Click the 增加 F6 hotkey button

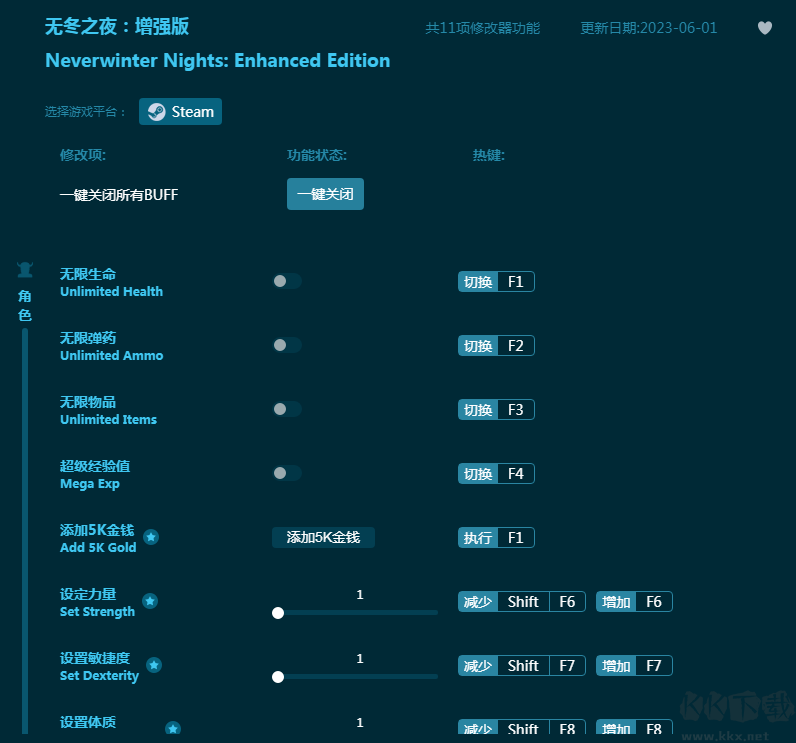tap(634, 601)
